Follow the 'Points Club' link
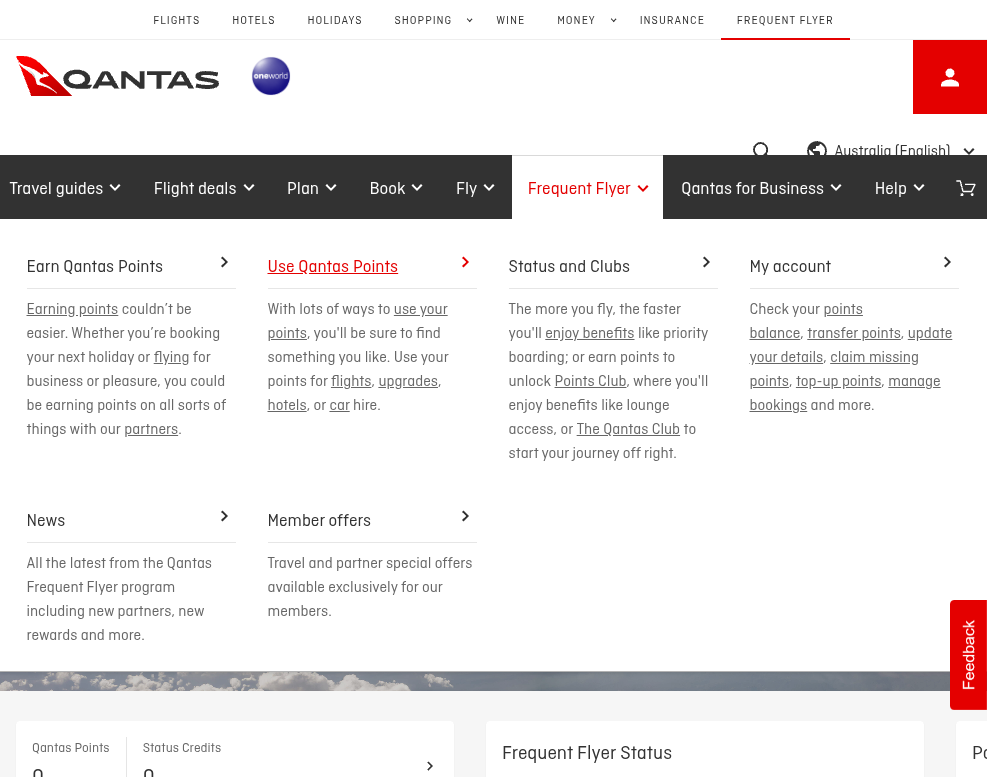 (590, 382)
